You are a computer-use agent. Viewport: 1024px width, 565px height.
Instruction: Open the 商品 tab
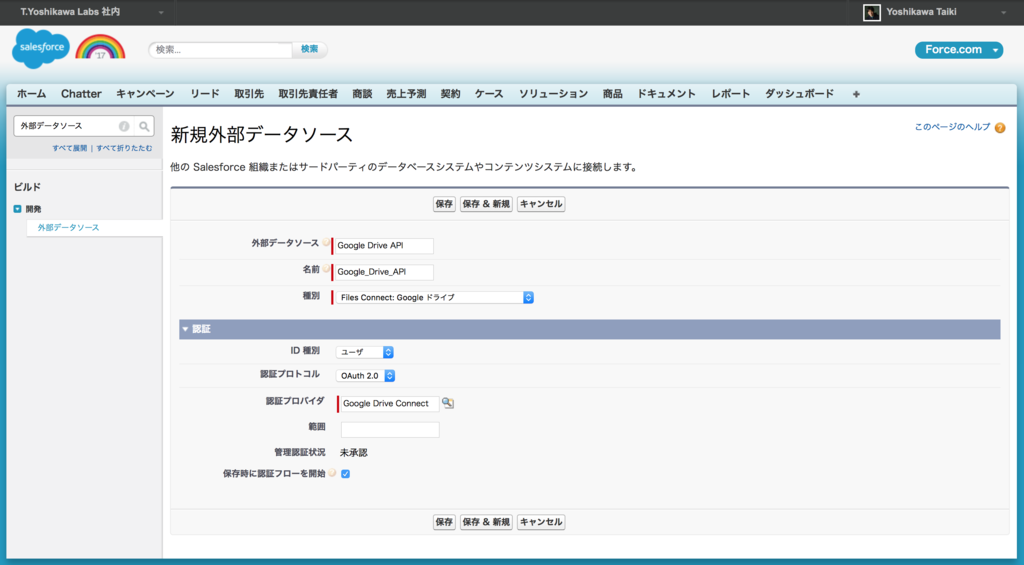[x=613, y=94]
